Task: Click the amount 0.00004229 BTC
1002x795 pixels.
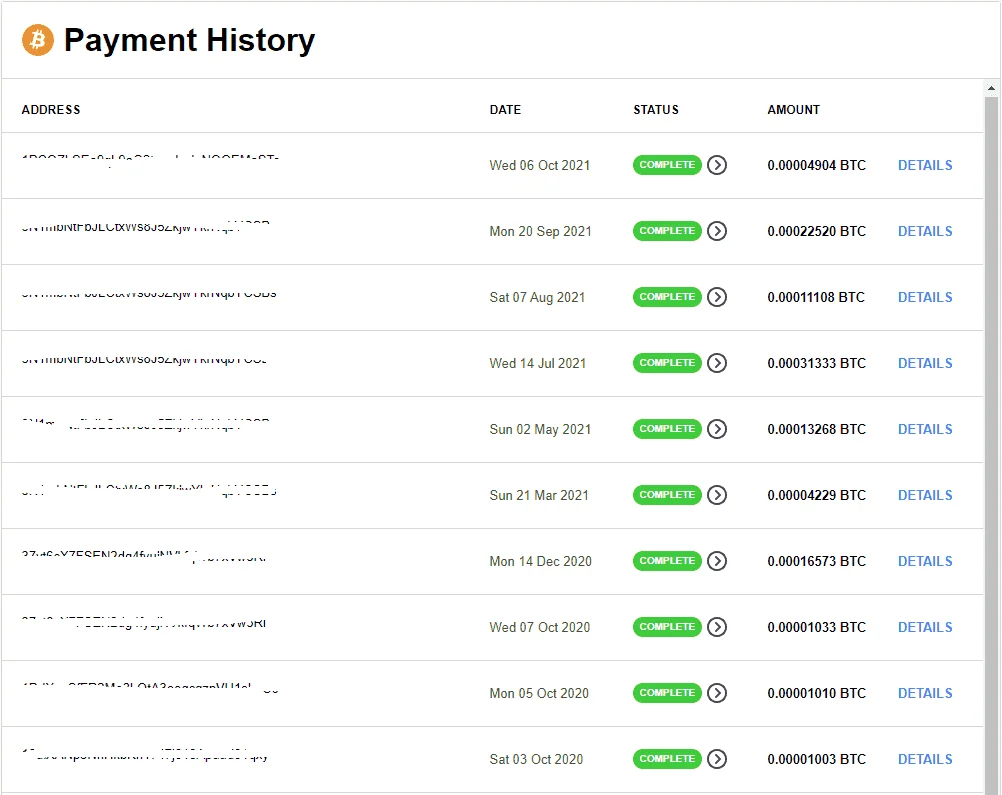Action: point(817,495)
